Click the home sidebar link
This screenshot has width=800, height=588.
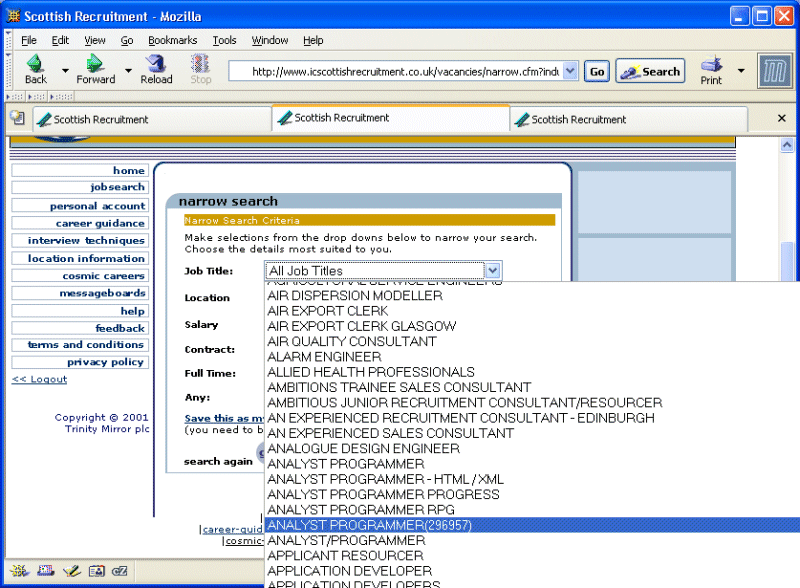[x=80, y=170]
